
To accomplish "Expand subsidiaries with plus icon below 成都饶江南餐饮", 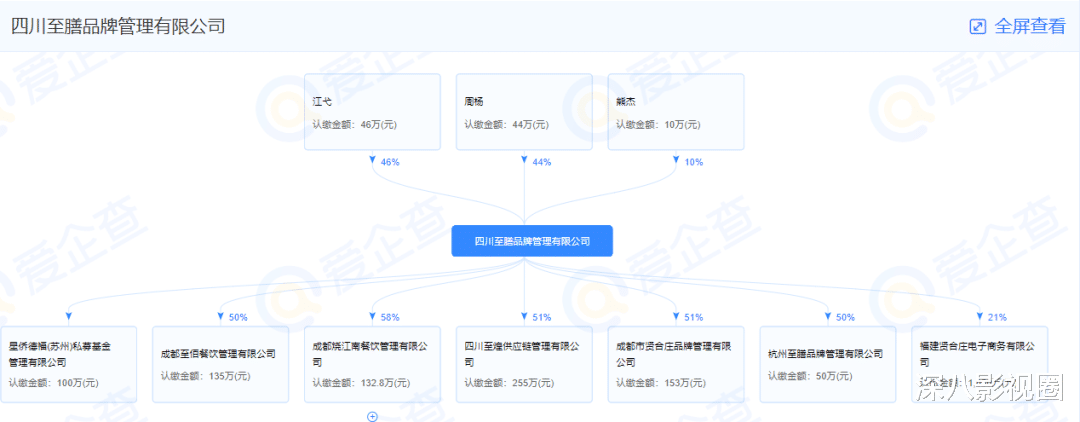I will 372,416.
